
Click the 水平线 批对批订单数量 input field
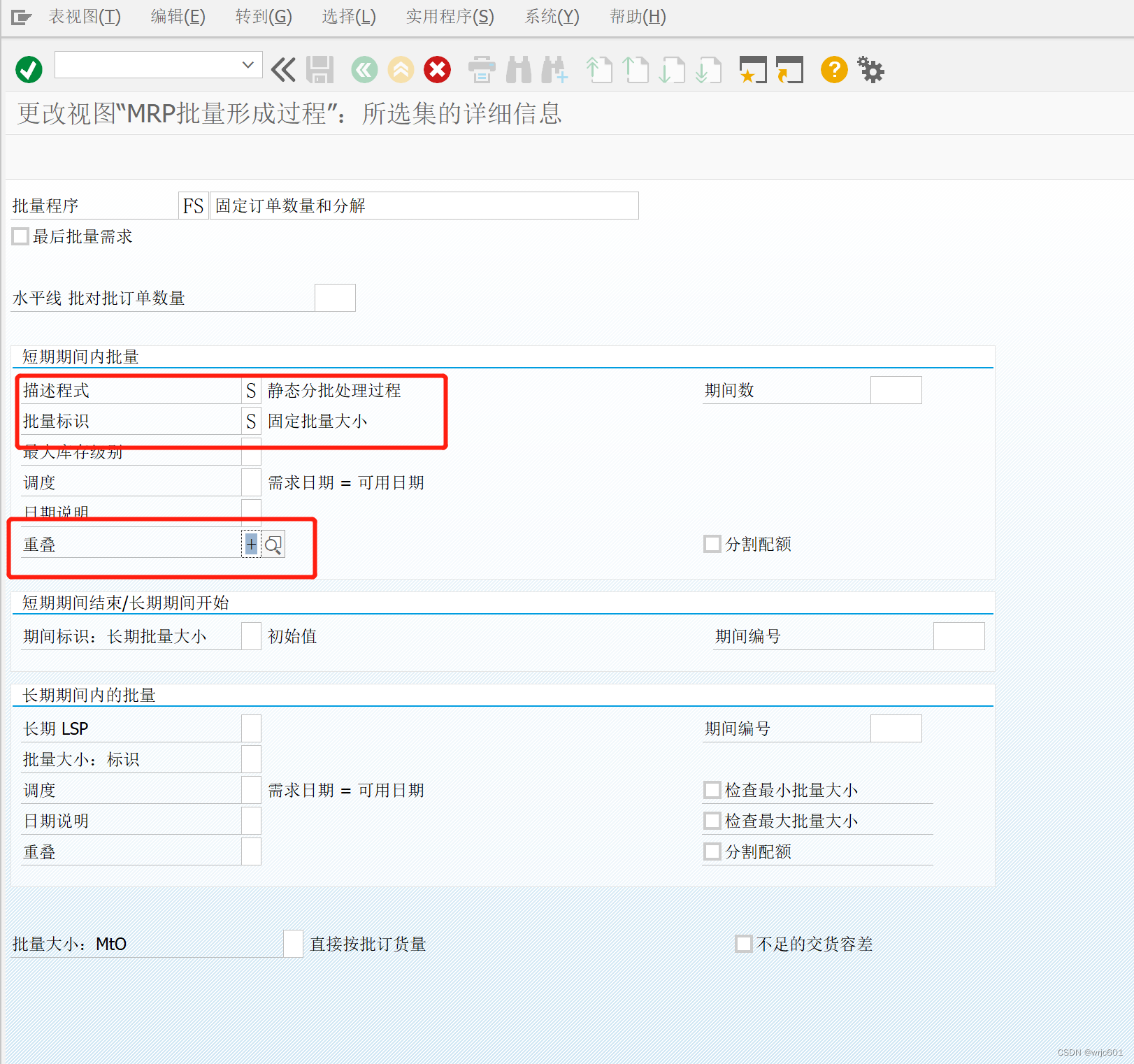pos(335,298)
